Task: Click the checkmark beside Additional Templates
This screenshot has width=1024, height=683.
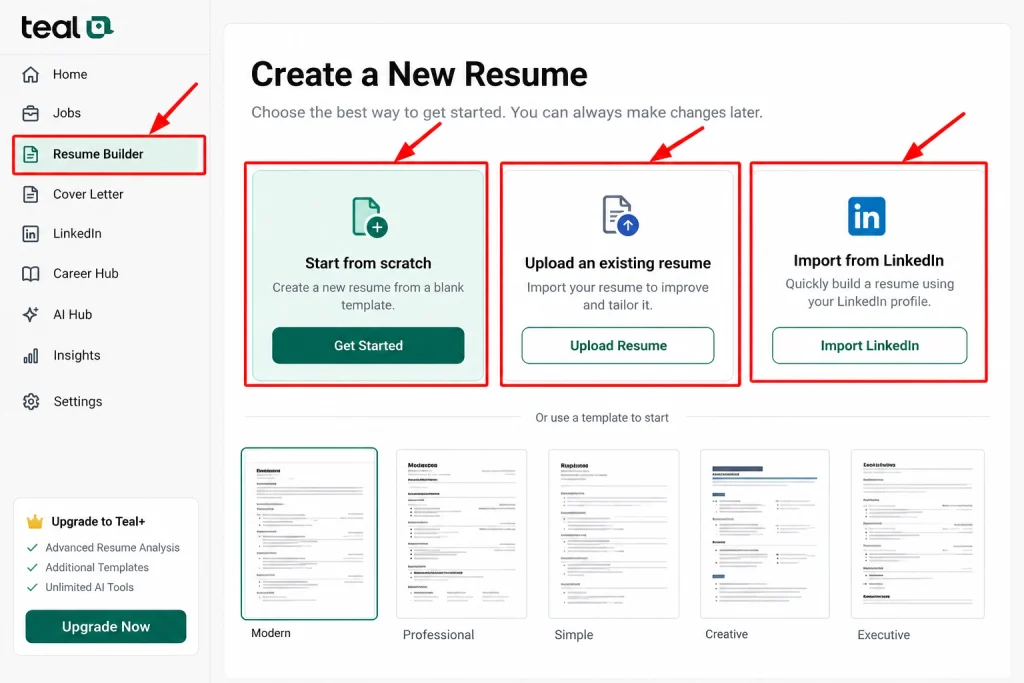Action: pyautogui.click(x=32, y=567)
